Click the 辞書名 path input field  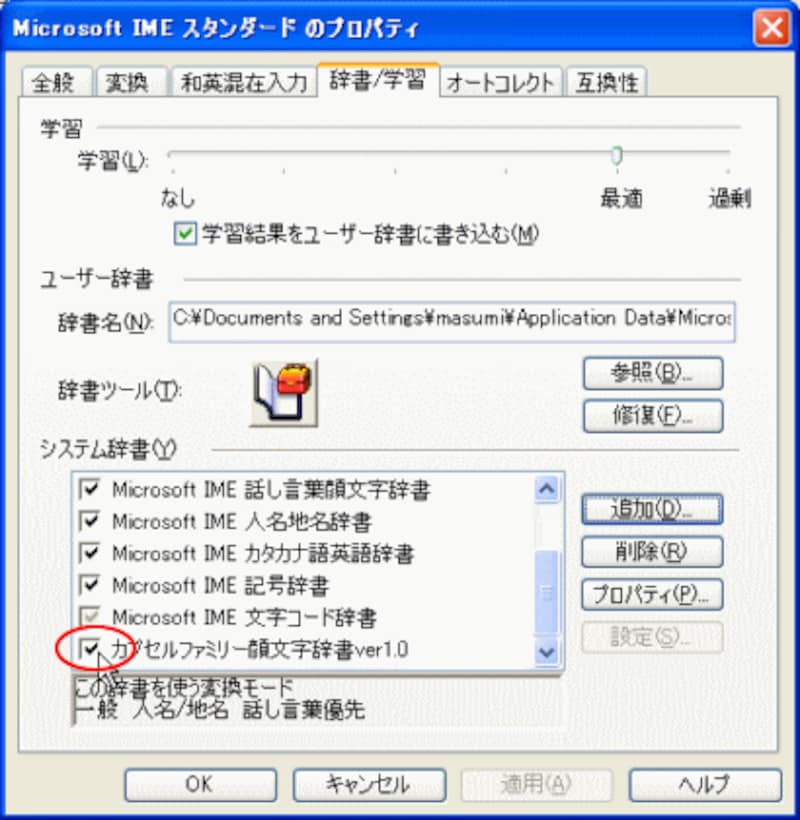tap(452, 321)
